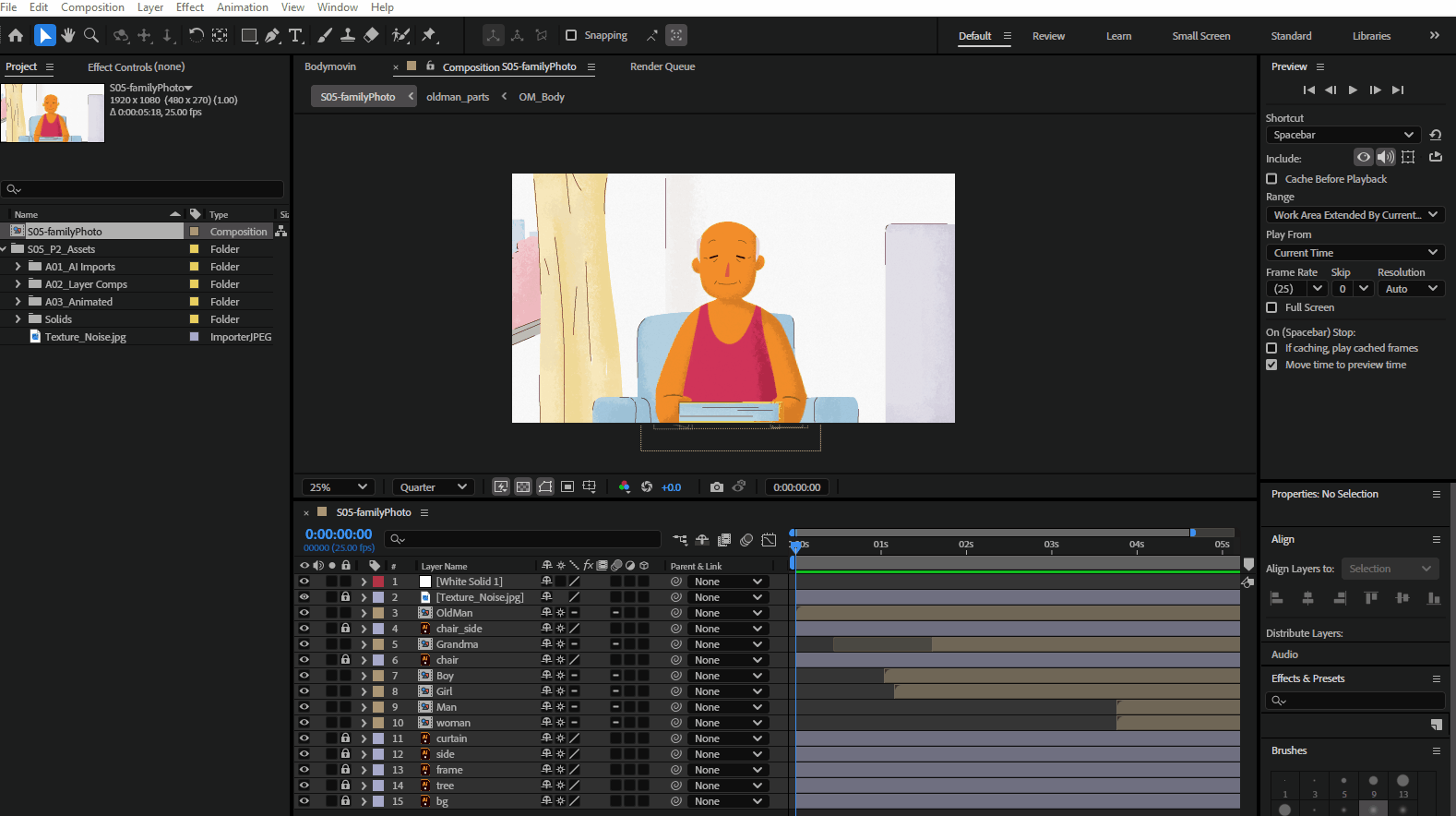
Task: Toggle the graph editor icon in timeline
Action: pos(769,540)
